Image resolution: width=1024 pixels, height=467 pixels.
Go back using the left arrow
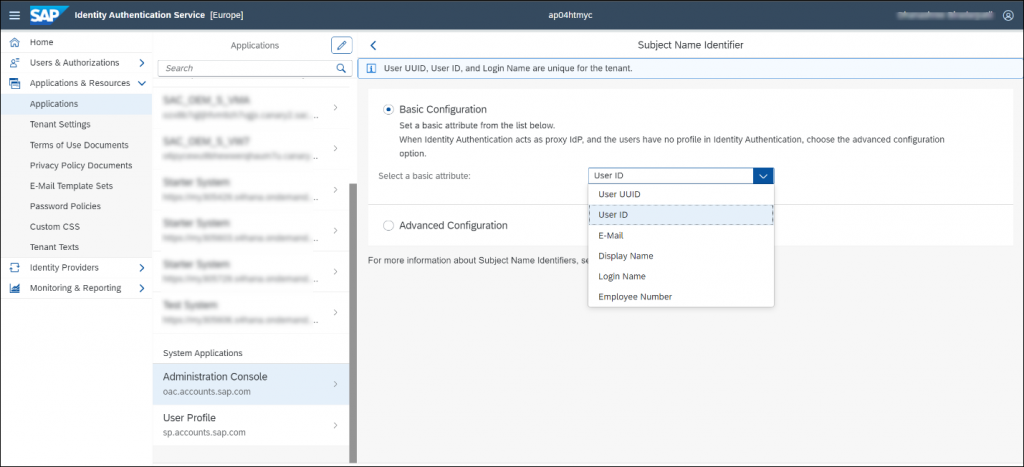point(373,46)
